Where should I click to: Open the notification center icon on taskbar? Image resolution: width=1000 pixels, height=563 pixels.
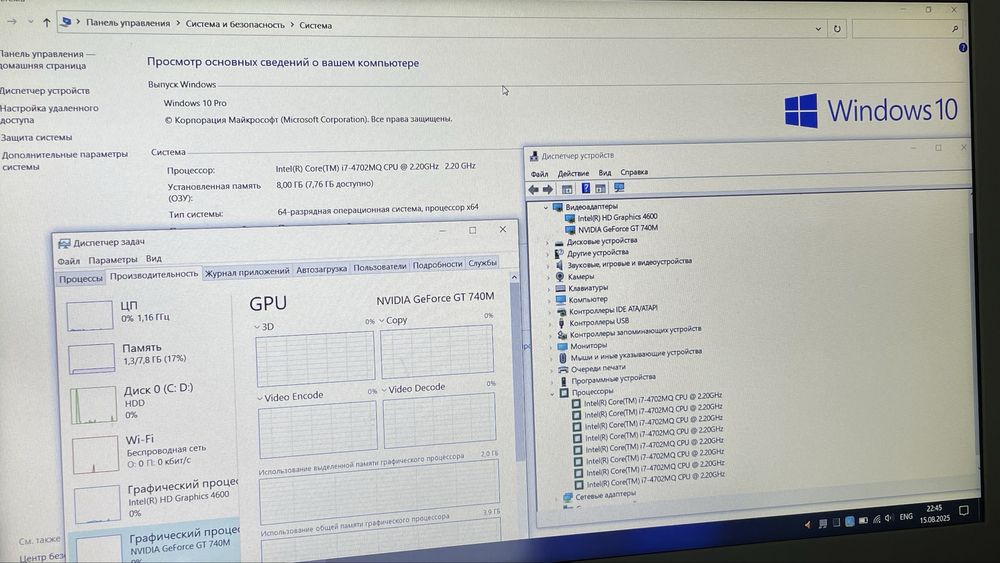point(964,510)
